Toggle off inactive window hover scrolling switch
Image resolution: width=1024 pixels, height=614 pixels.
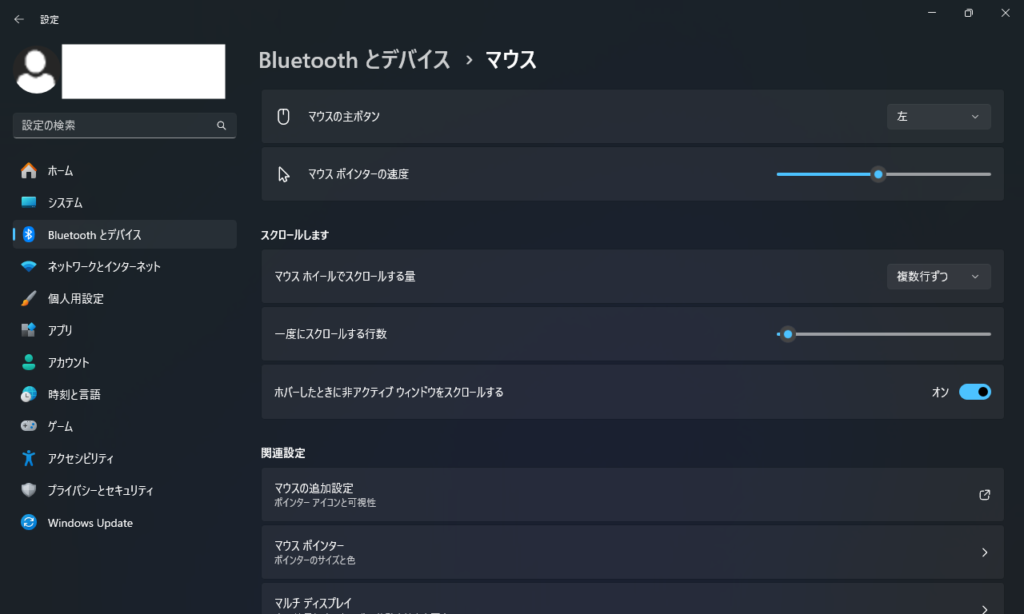click(x=974, y=392)
